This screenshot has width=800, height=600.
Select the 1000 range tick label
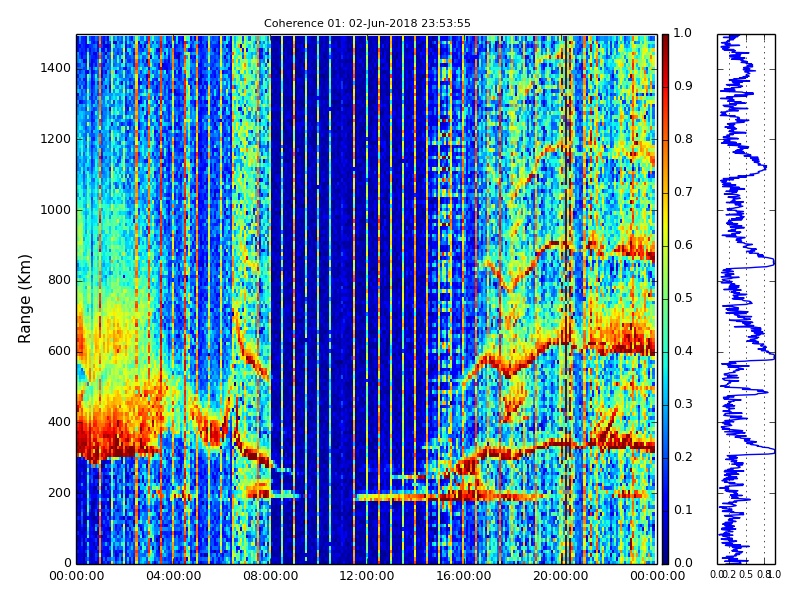tap(56, 210)
